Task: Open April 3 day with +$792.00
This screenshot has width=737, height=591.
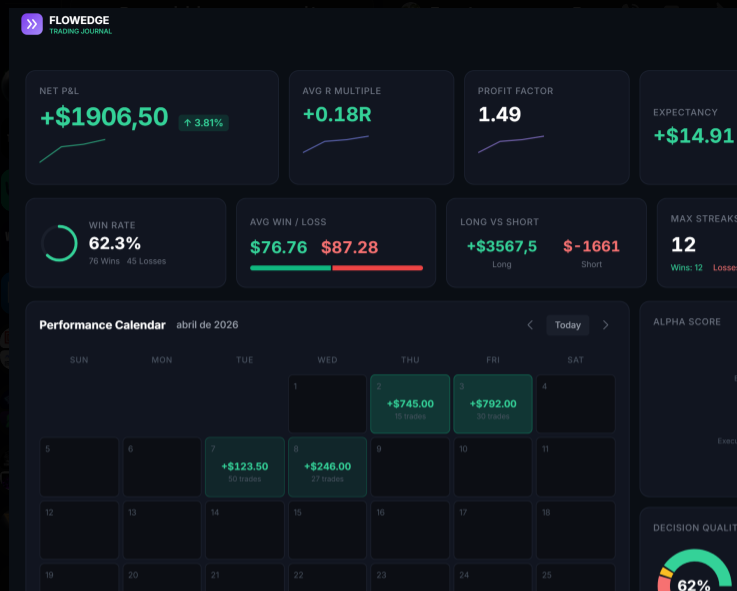Action: [x=493, y=404]
